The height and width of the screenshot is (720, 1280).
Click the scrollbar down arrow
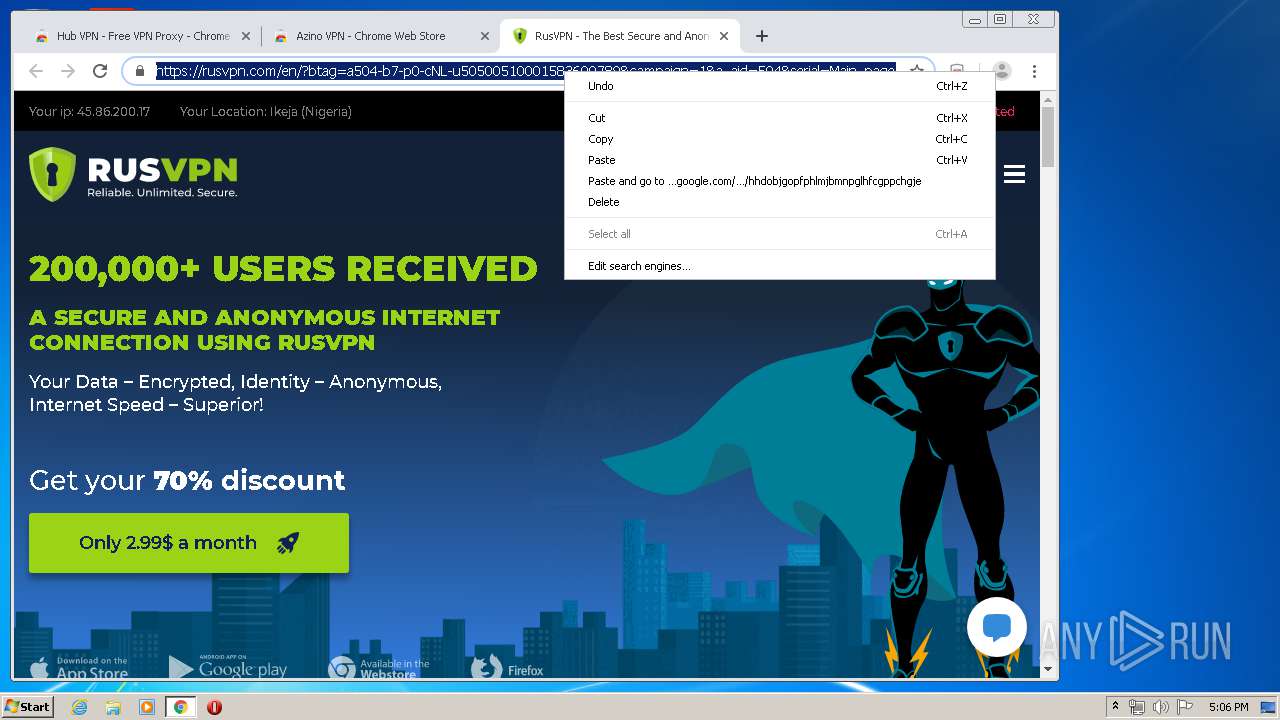[1048, 669]
